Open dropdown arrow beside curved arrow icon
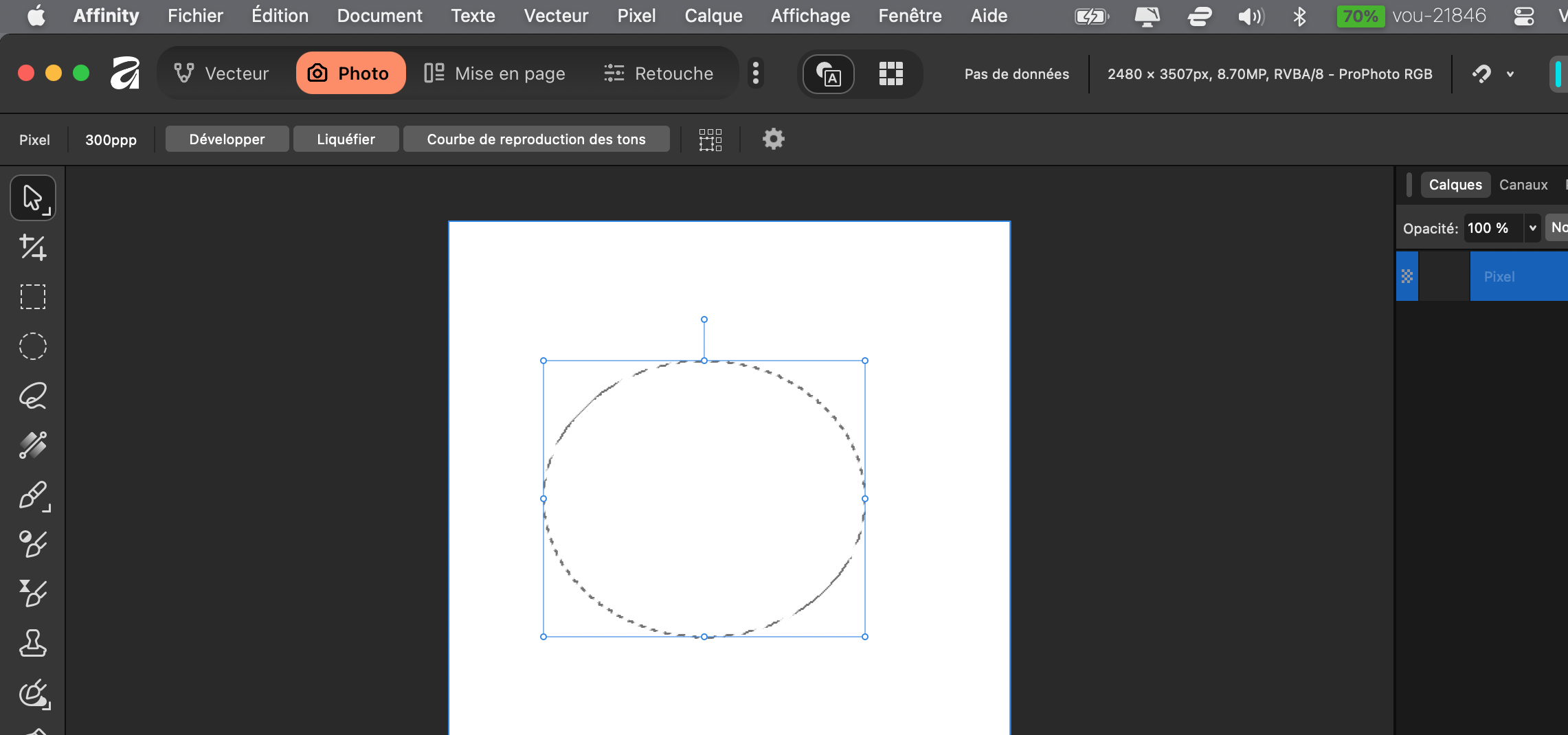1568x735 pixels. click(x=1510, y=74)
